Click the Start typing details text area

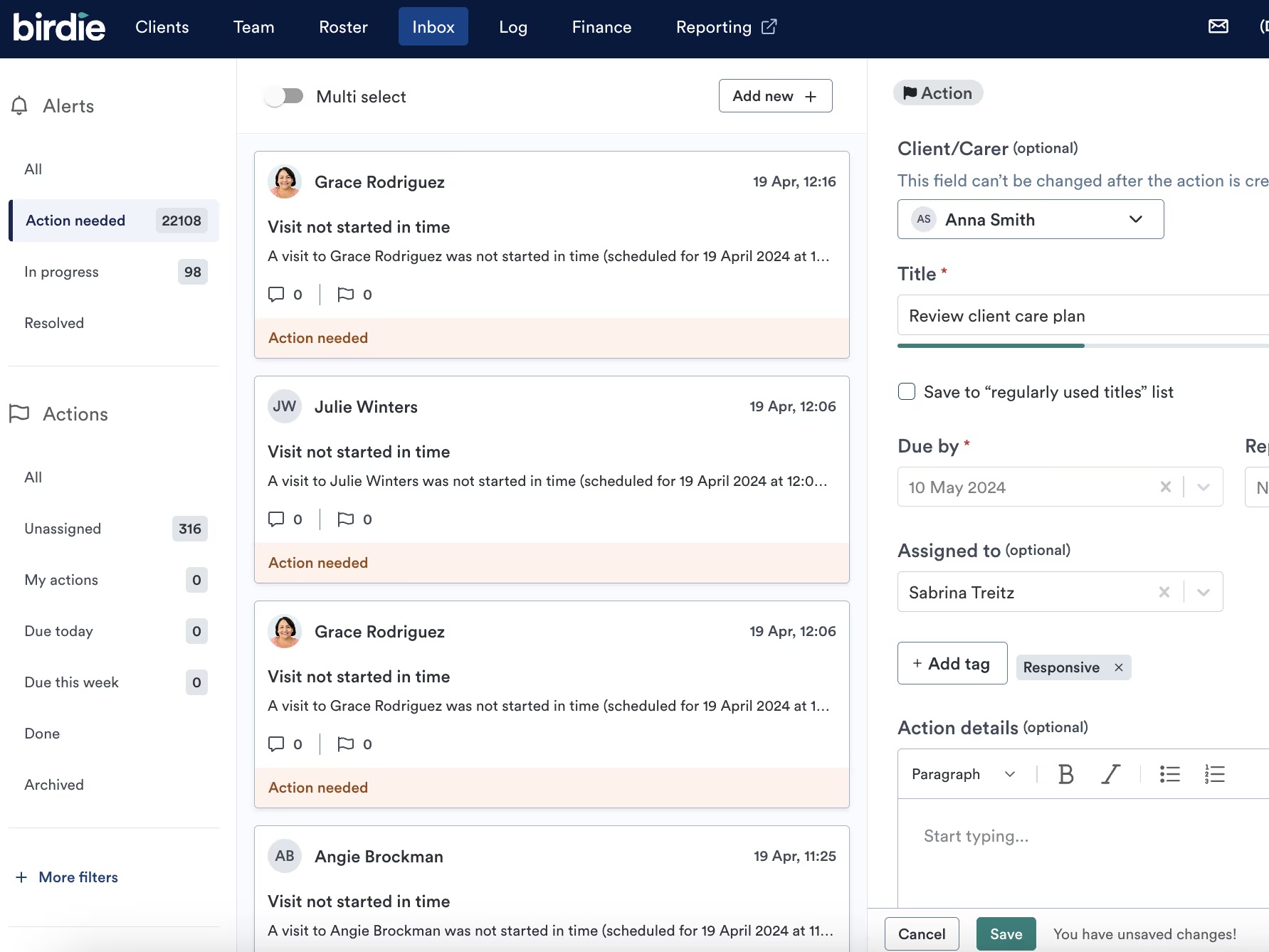pos(1083,852)
